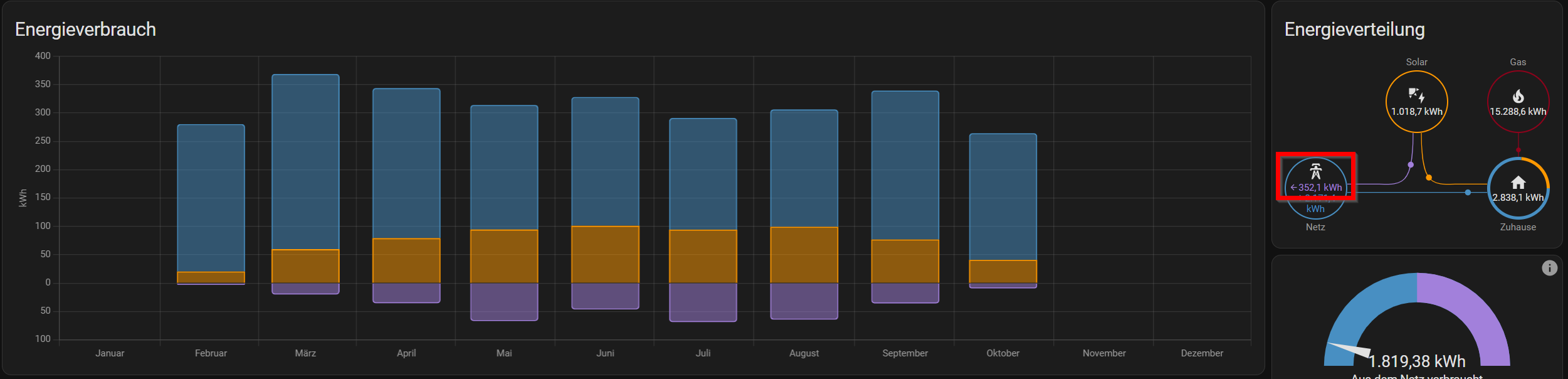Click the transmission tower icon for Netz
This screenshot has width=1568, height=379.
(x=1315, y=171)
